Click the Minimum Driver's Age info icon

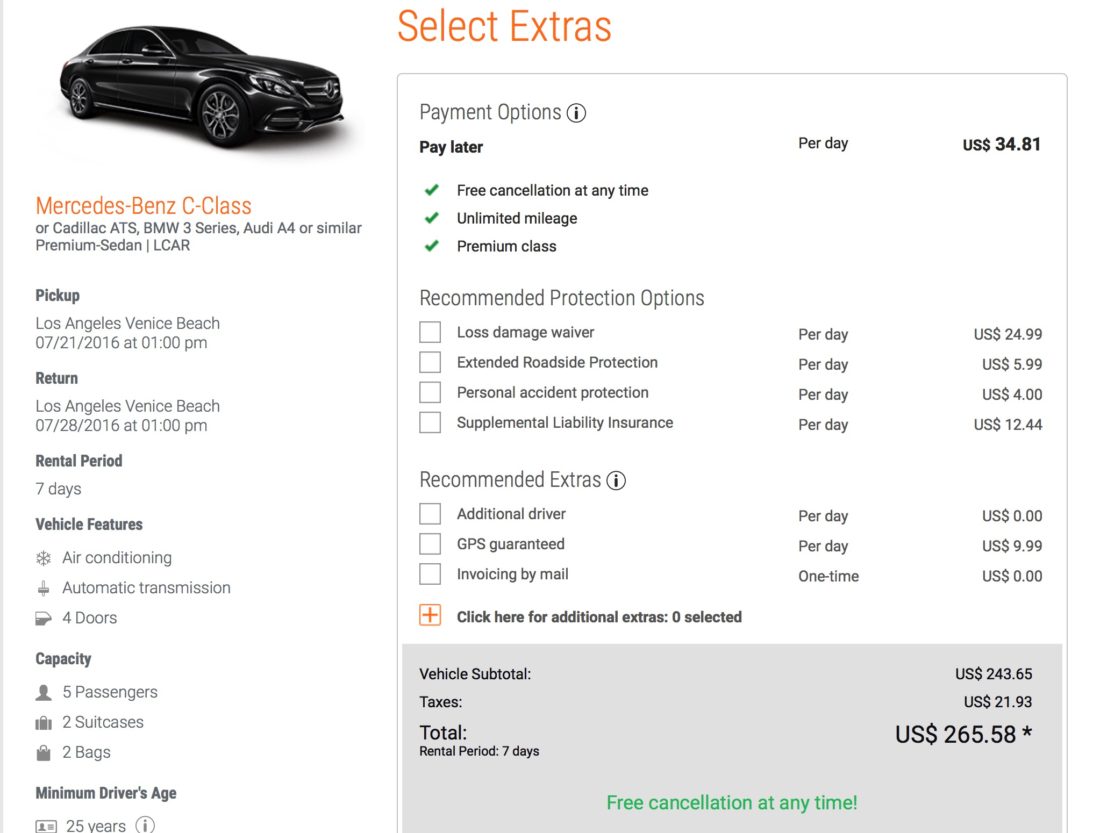tap(145, 826)
